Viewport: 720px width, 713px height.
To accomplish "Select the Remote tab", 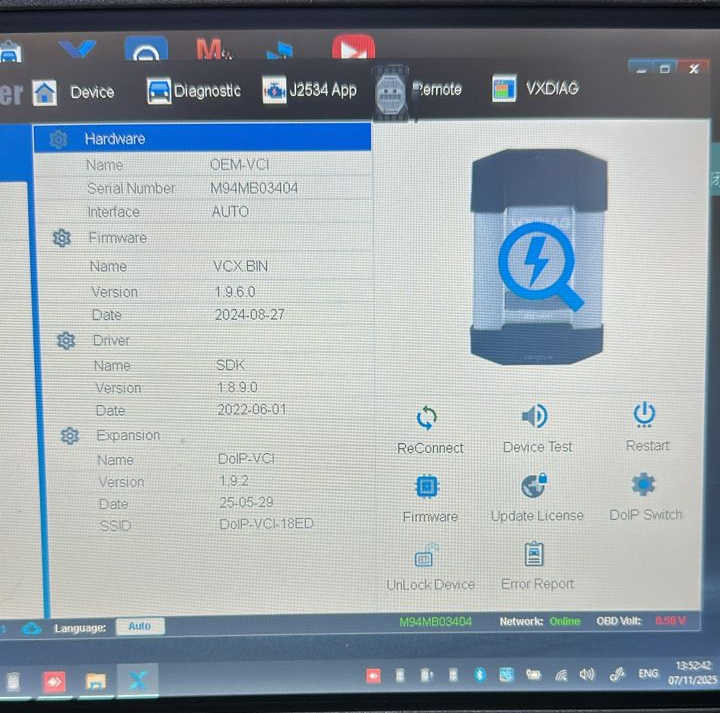I will click(420, 90).
